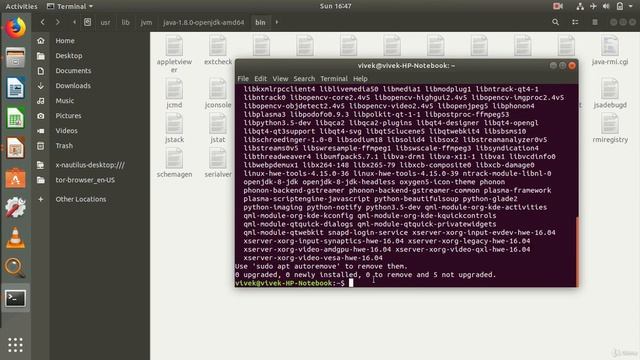This screenshot has width=640, height=360.
Task: Open Terminal's Help menu
Action: pyautogui.click(x=360, y=78)
